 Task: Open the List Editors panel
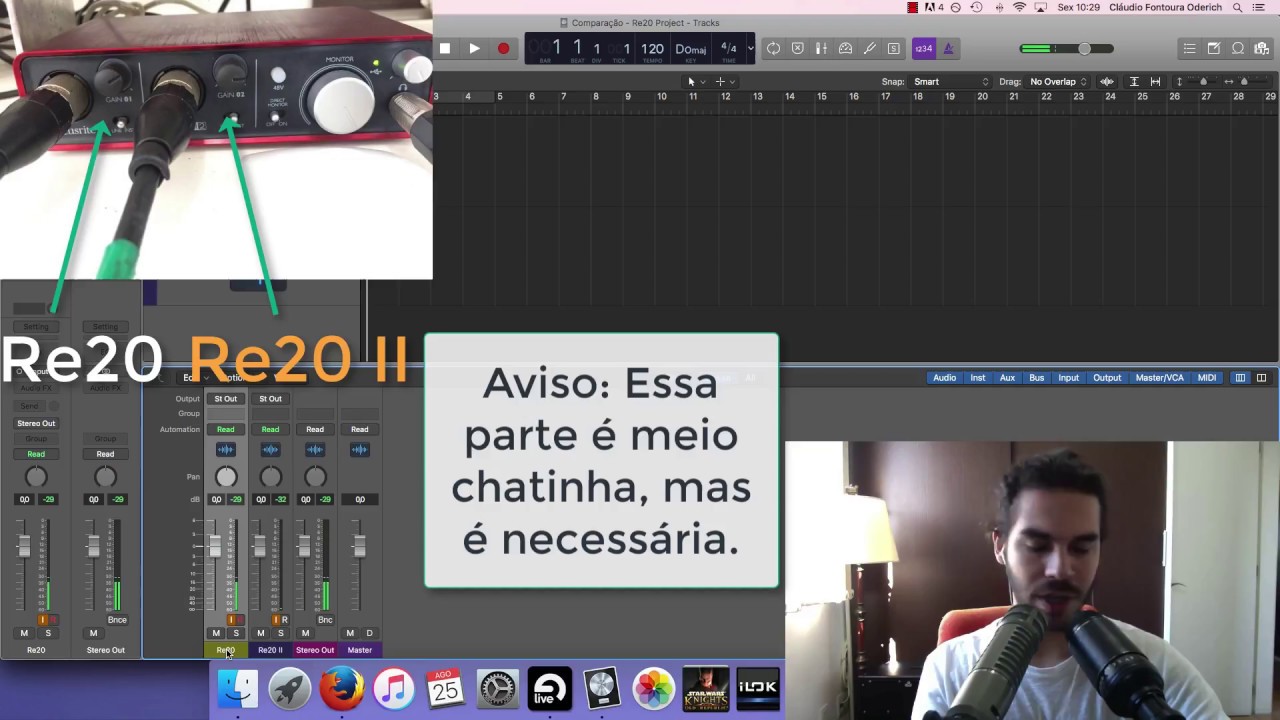point(1189,48)
